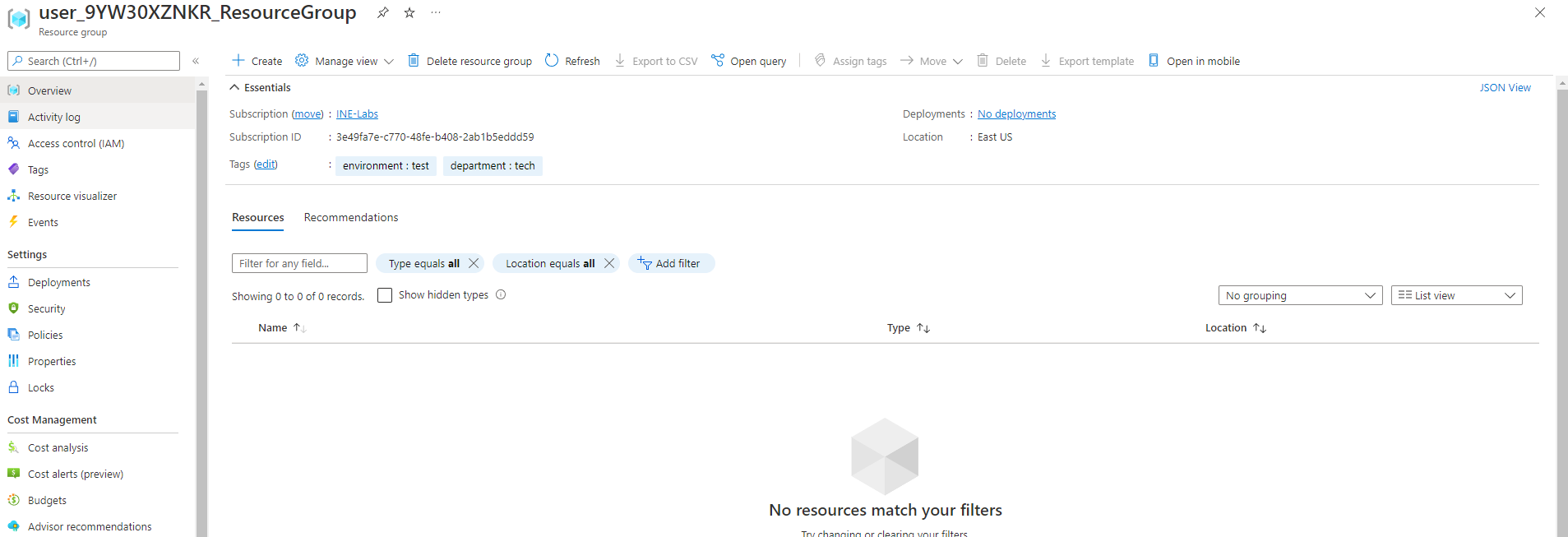The image size is (1568, 537).
Task: Remove the Location equals all filter
Action: (609, 263)
